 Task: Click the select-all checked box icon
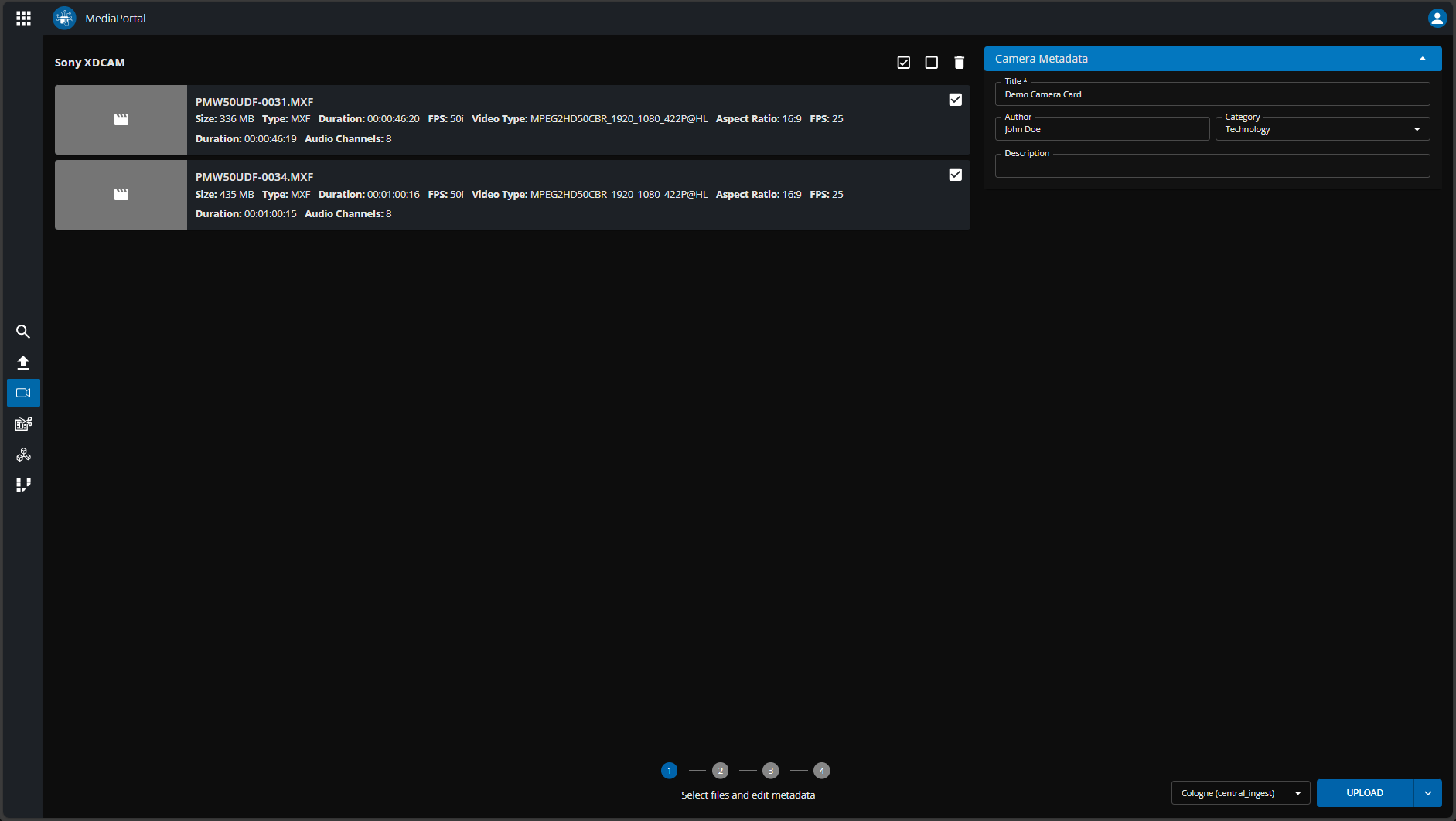[x=903, y=63]
